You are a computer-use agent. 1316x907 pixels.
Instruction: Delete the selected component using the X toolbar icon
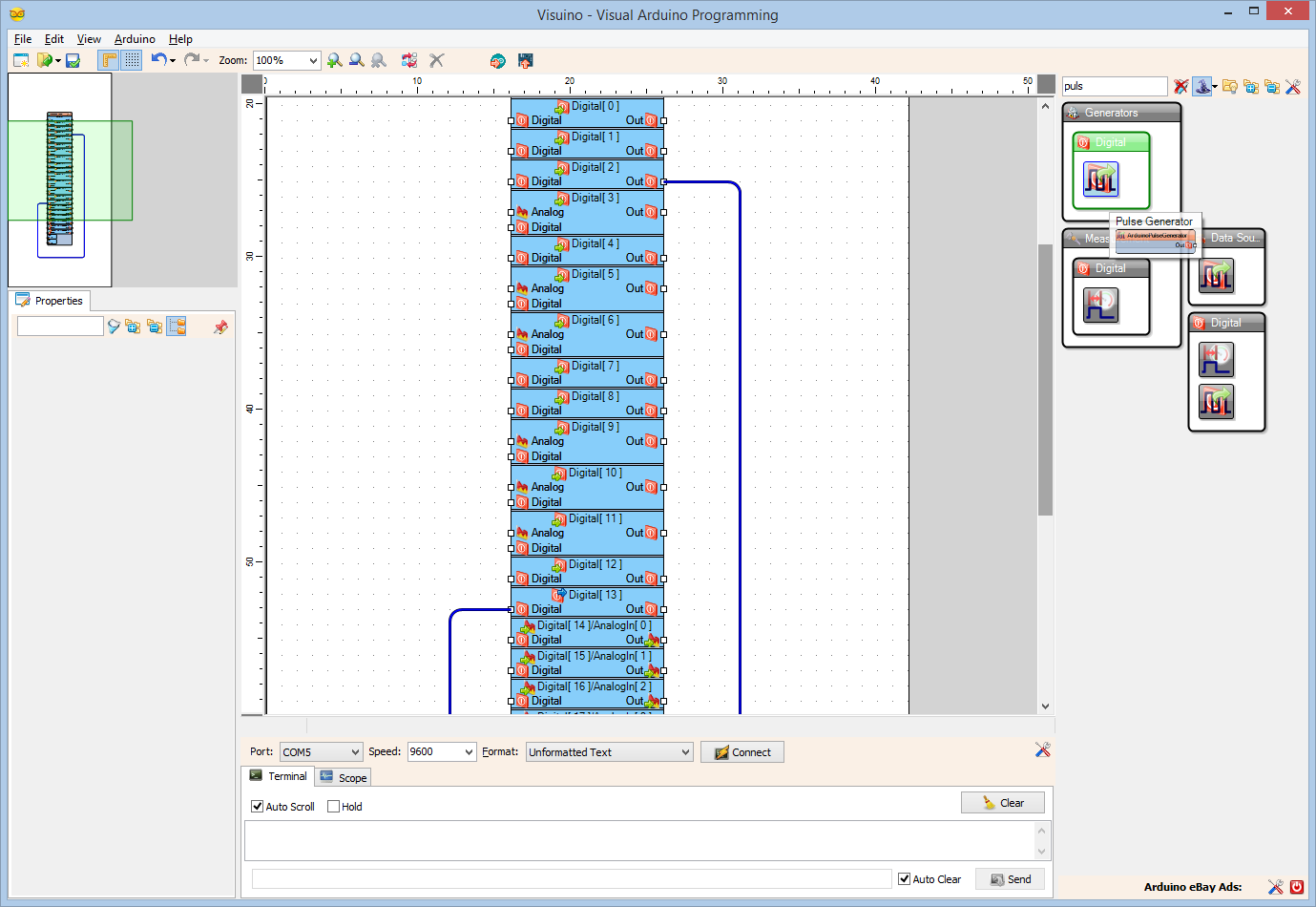(x=436, y=59)
